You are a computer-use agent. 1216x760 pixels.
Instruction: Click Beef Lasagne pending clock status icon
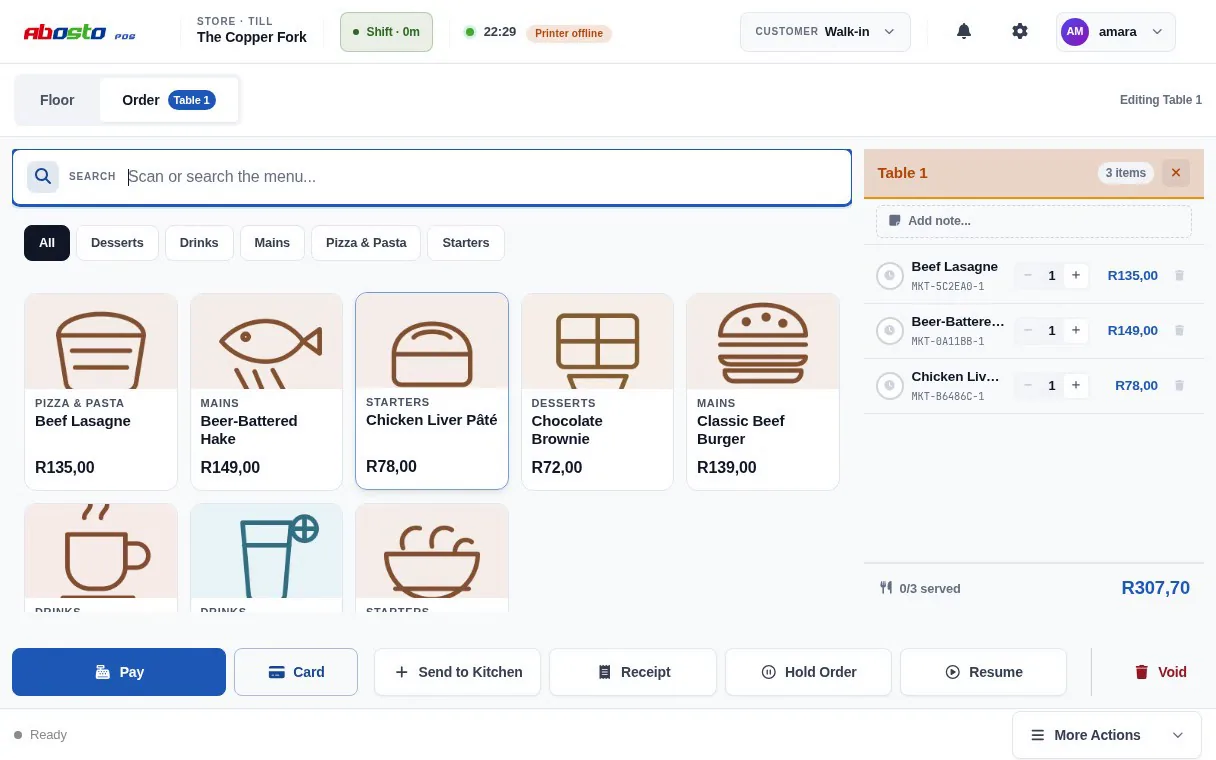coord(890,276)
